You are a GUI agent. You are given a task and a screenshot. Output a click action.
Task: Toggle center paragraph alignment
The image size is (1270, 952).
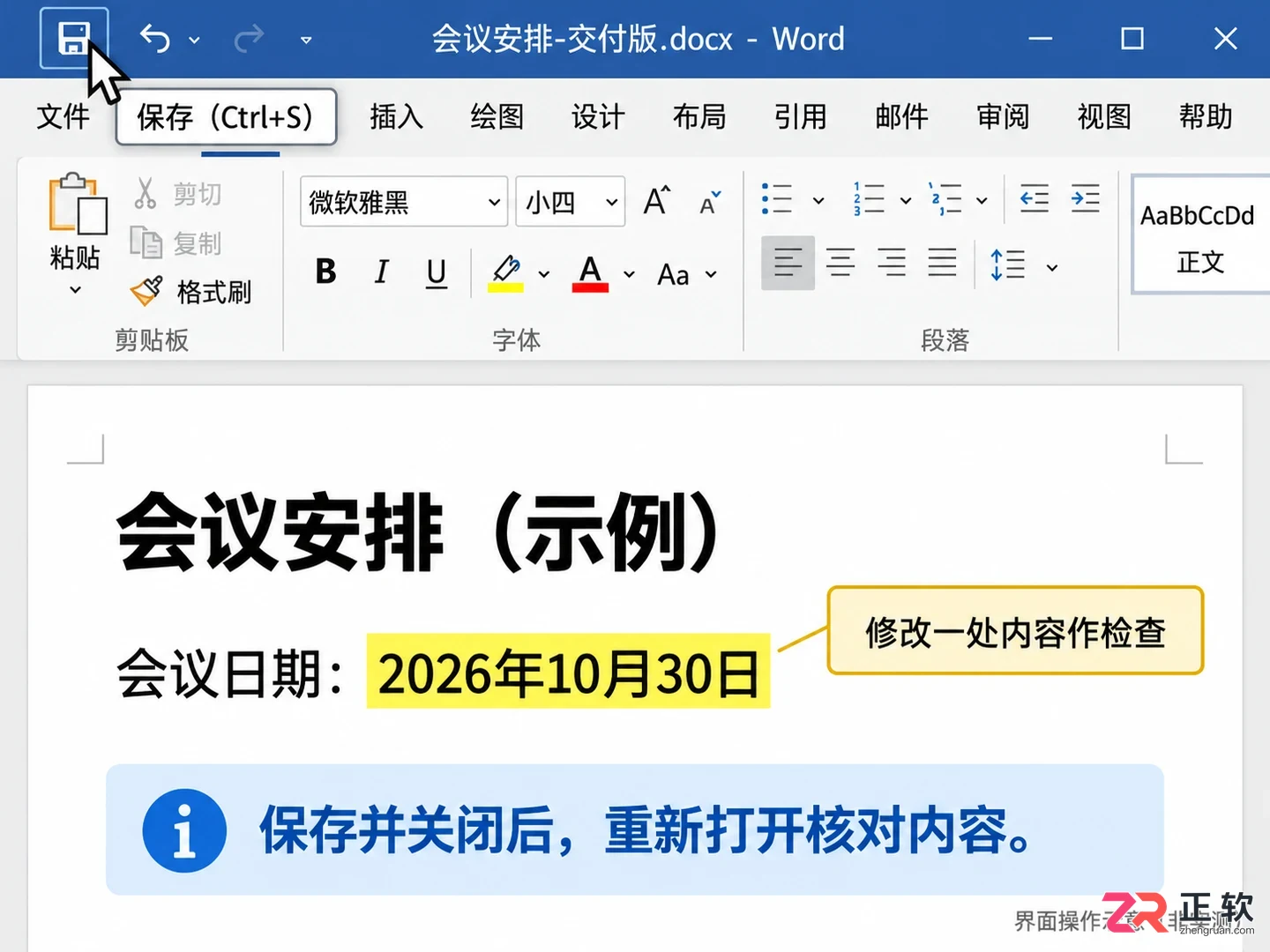840,263
